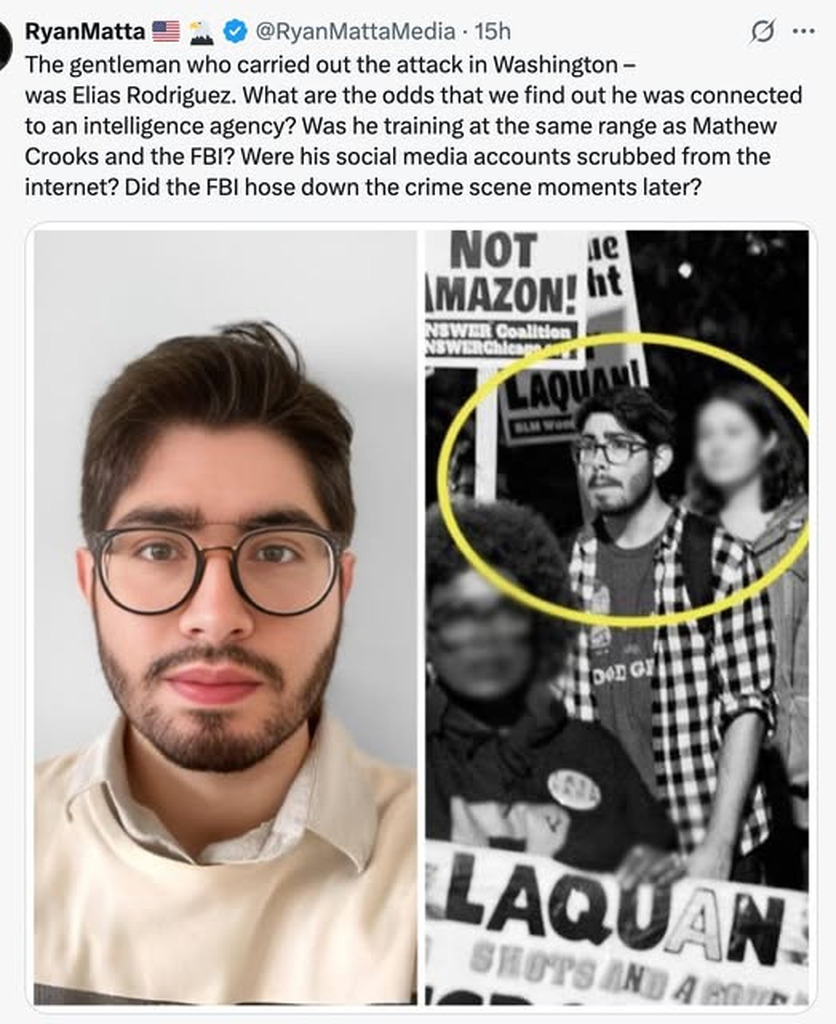This screenshot has width=836, height=1024.
Task: Open the left color selfie photo
Action: pos(225,617)
